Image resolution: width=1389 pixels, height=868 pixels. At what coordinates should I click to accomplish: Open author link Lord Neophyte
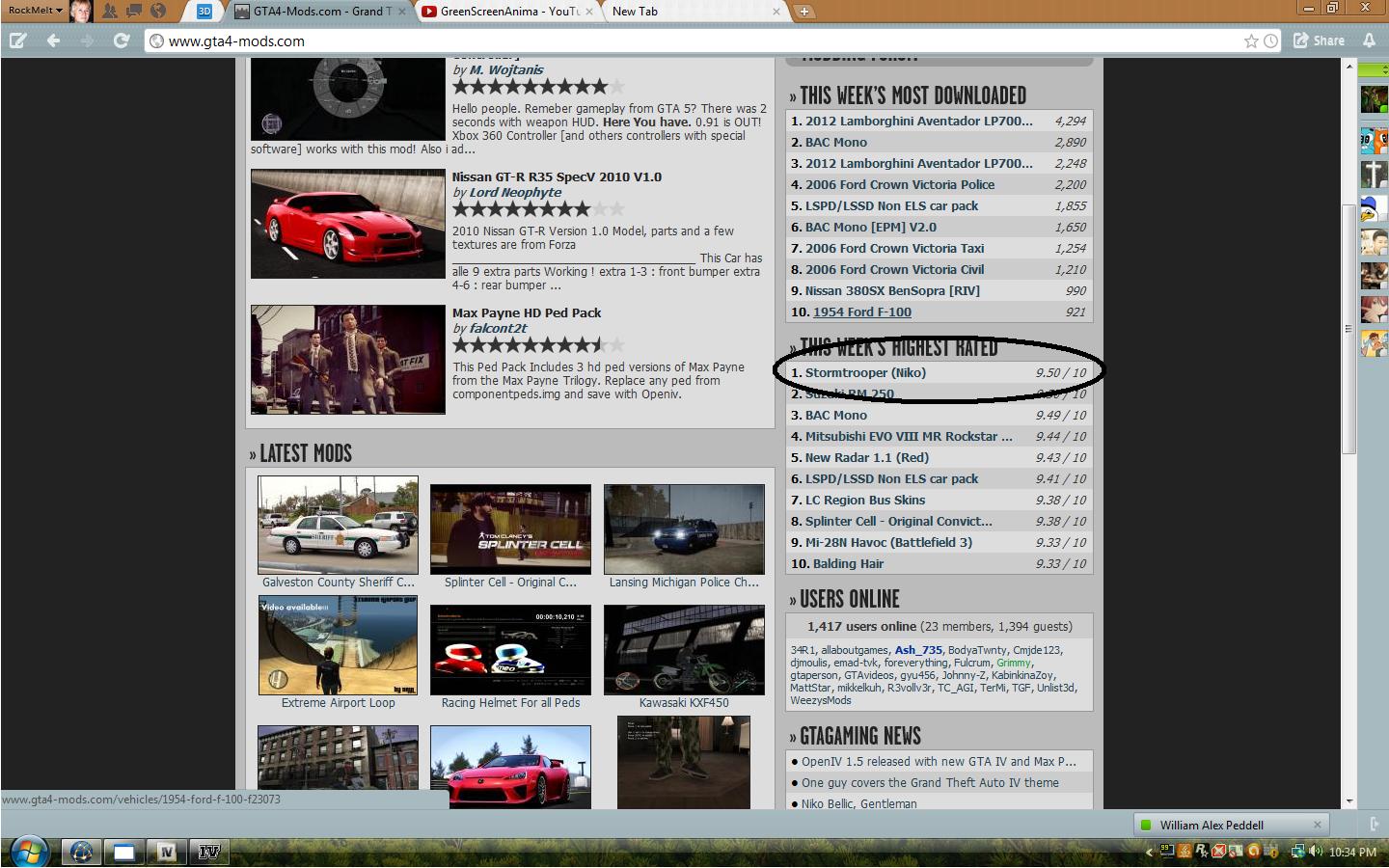click(515, 192)
